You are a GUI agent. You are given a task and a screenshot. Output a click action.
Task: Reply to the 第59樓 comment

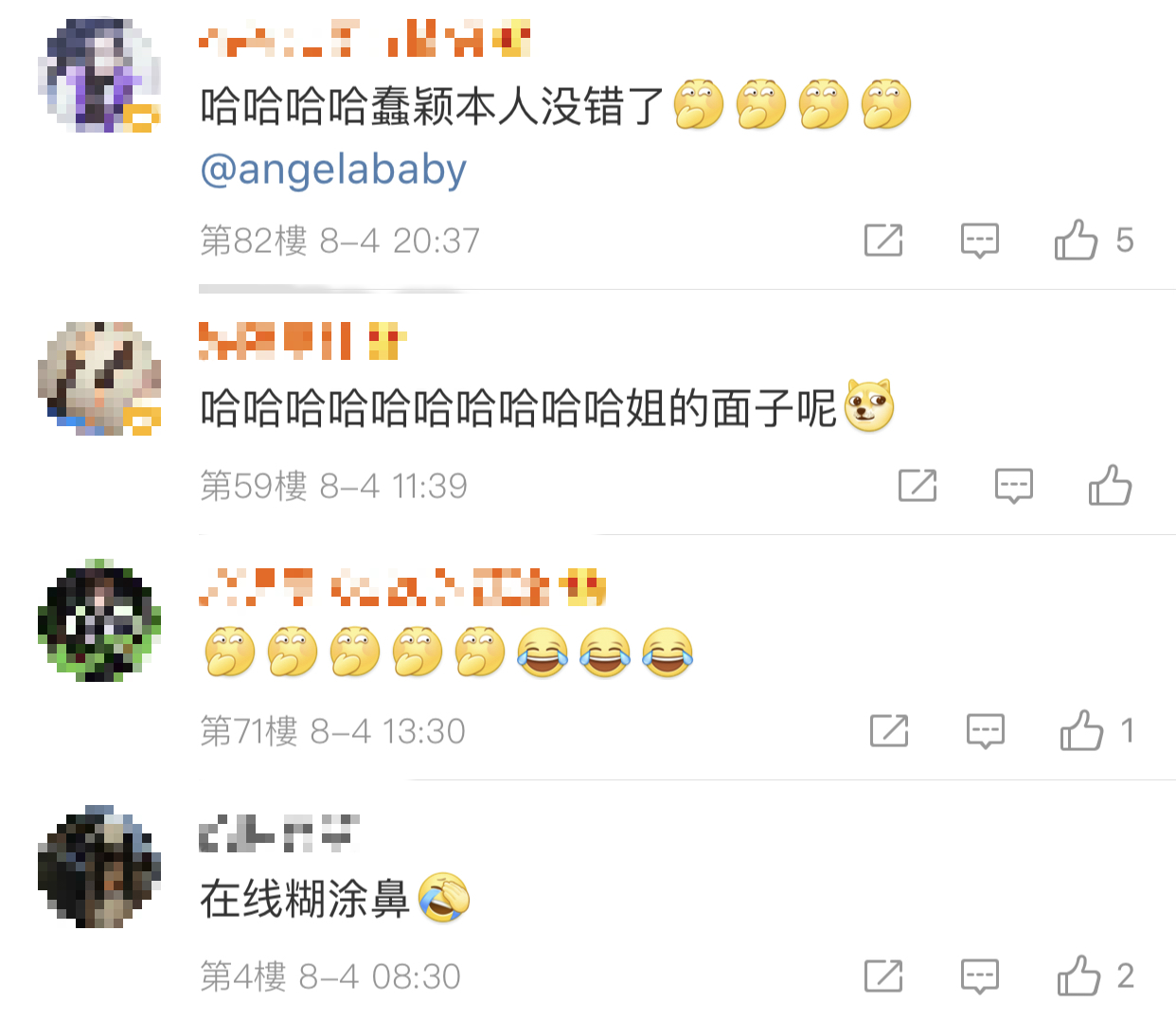coord(1014,486)
